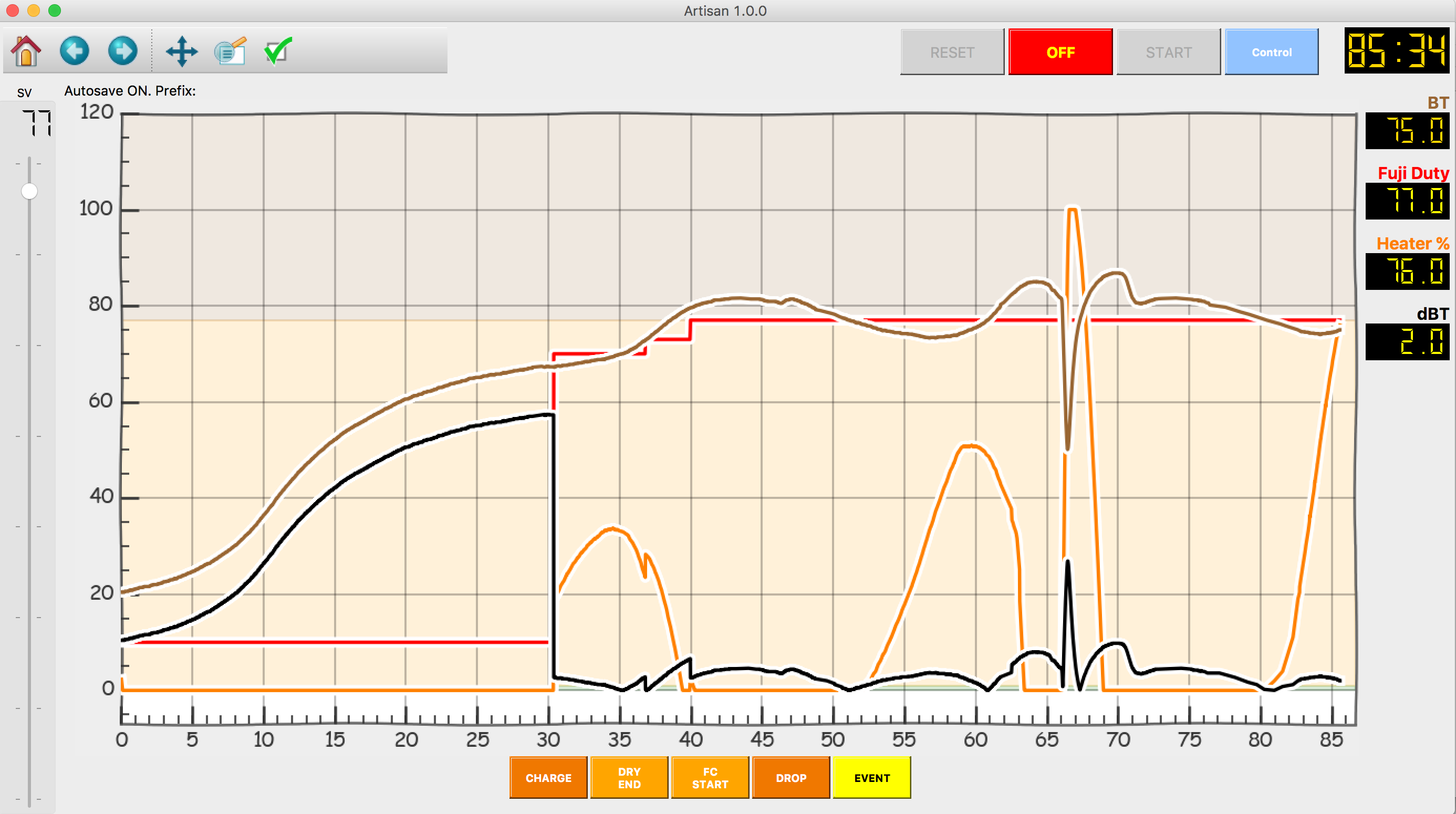Toggle the blue Control button
The width and height of the screenshot is (1456, 814).
coord(1271,52)
